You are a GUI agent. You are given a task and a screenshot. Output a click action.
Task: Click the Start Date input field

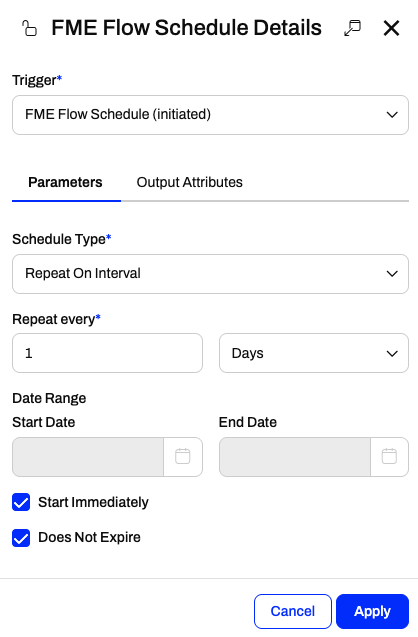pyautogui.click(x=88, y=457)
